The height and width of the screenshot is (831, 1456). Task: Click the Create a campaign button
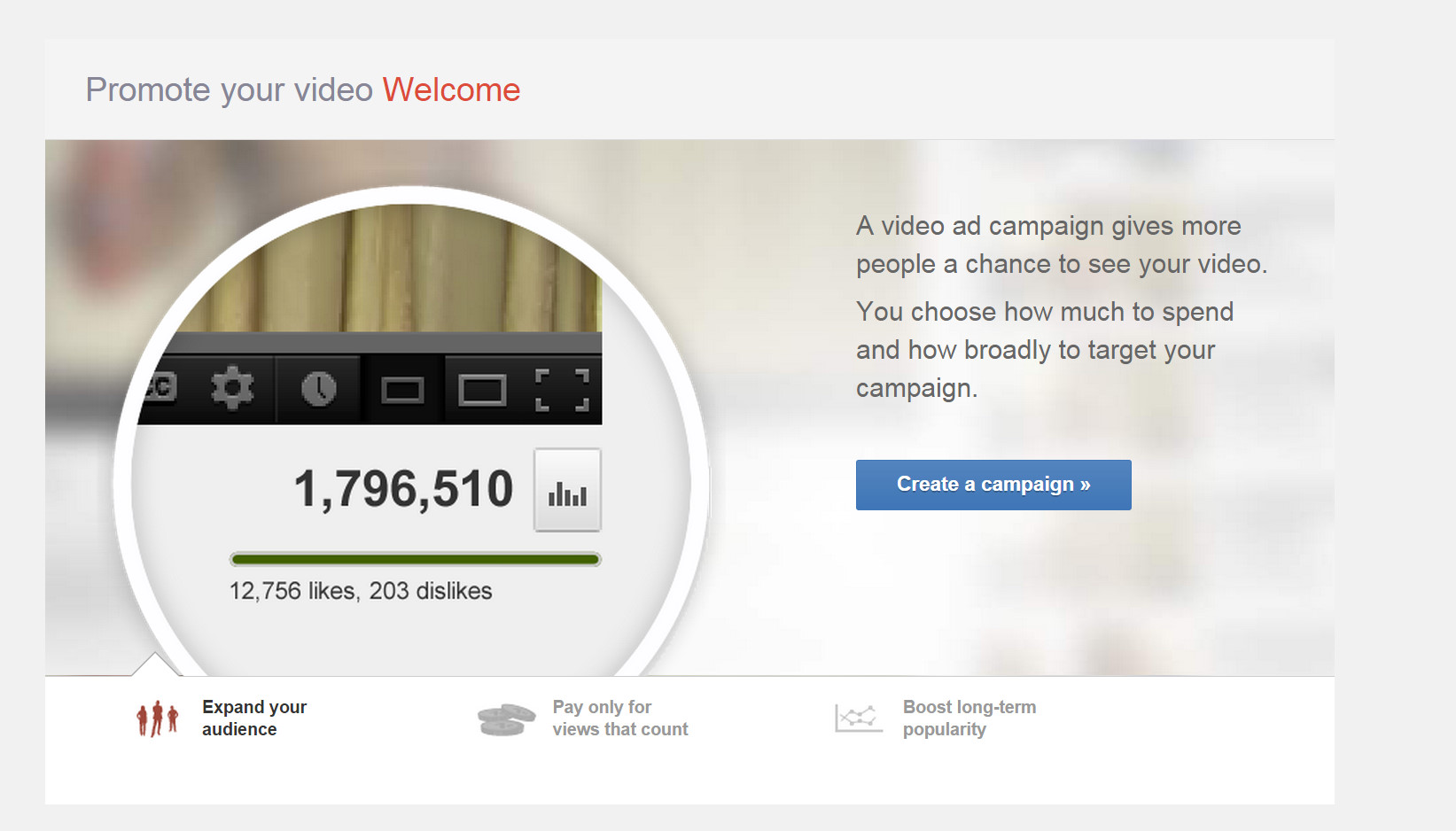coord(993,485)
